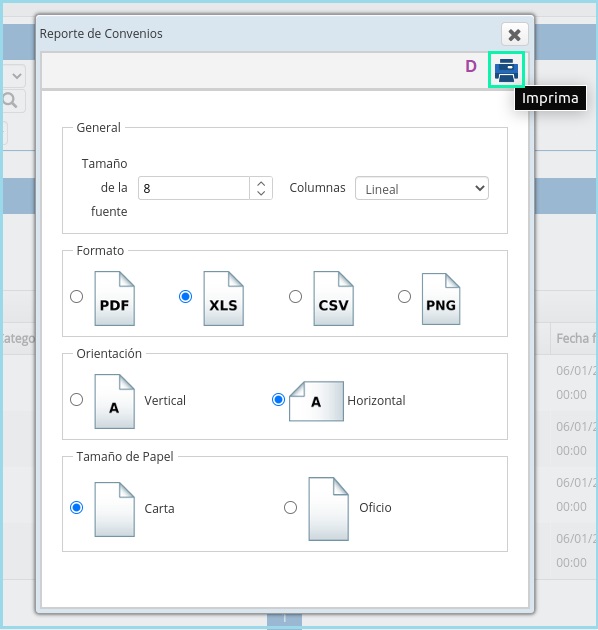Click the Horizontal orientation page icon
This screenshot has height=630, width=598.
click(x=316, y=401)
